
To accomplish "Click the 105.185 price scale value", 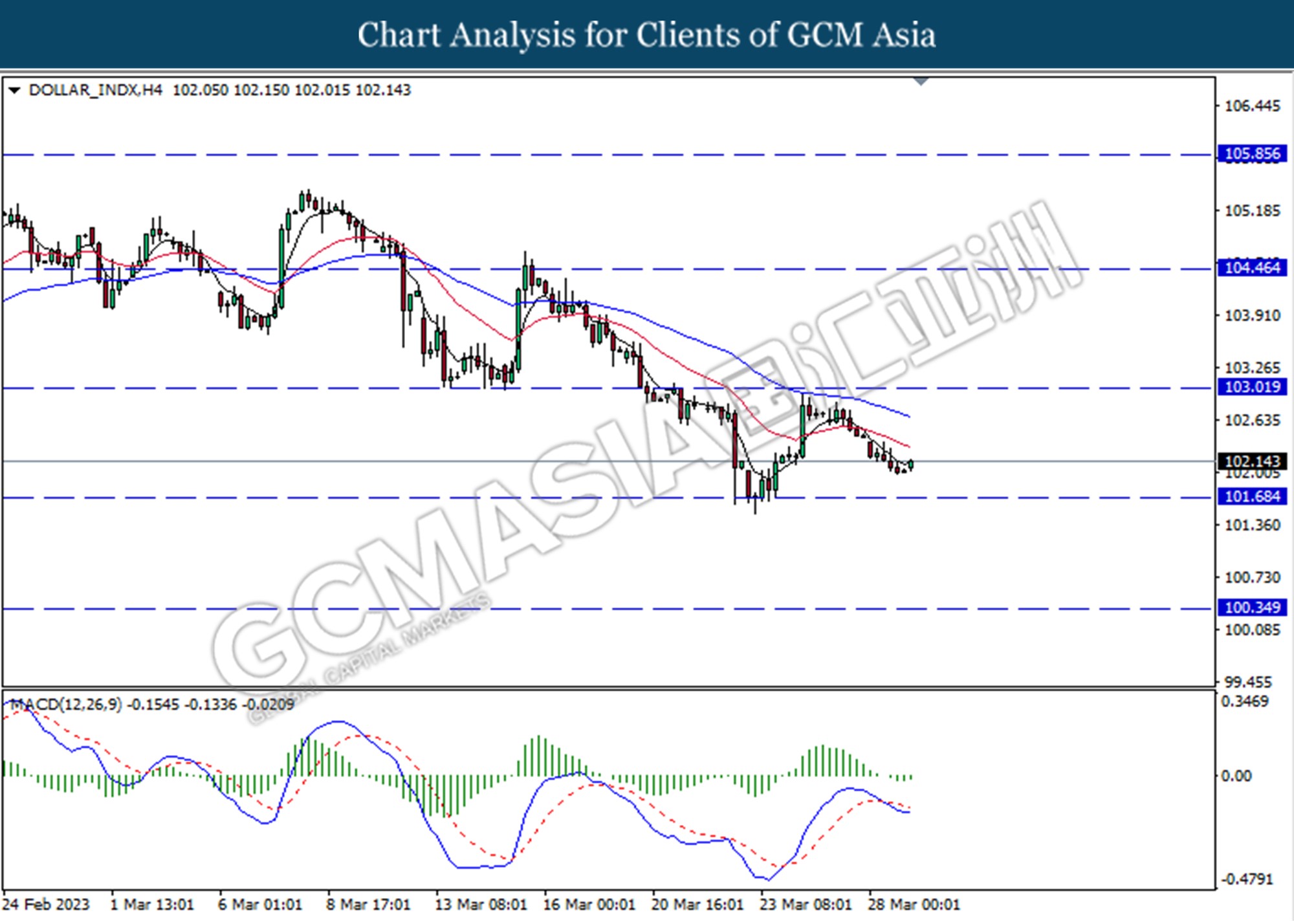I will click(1252, 210).
